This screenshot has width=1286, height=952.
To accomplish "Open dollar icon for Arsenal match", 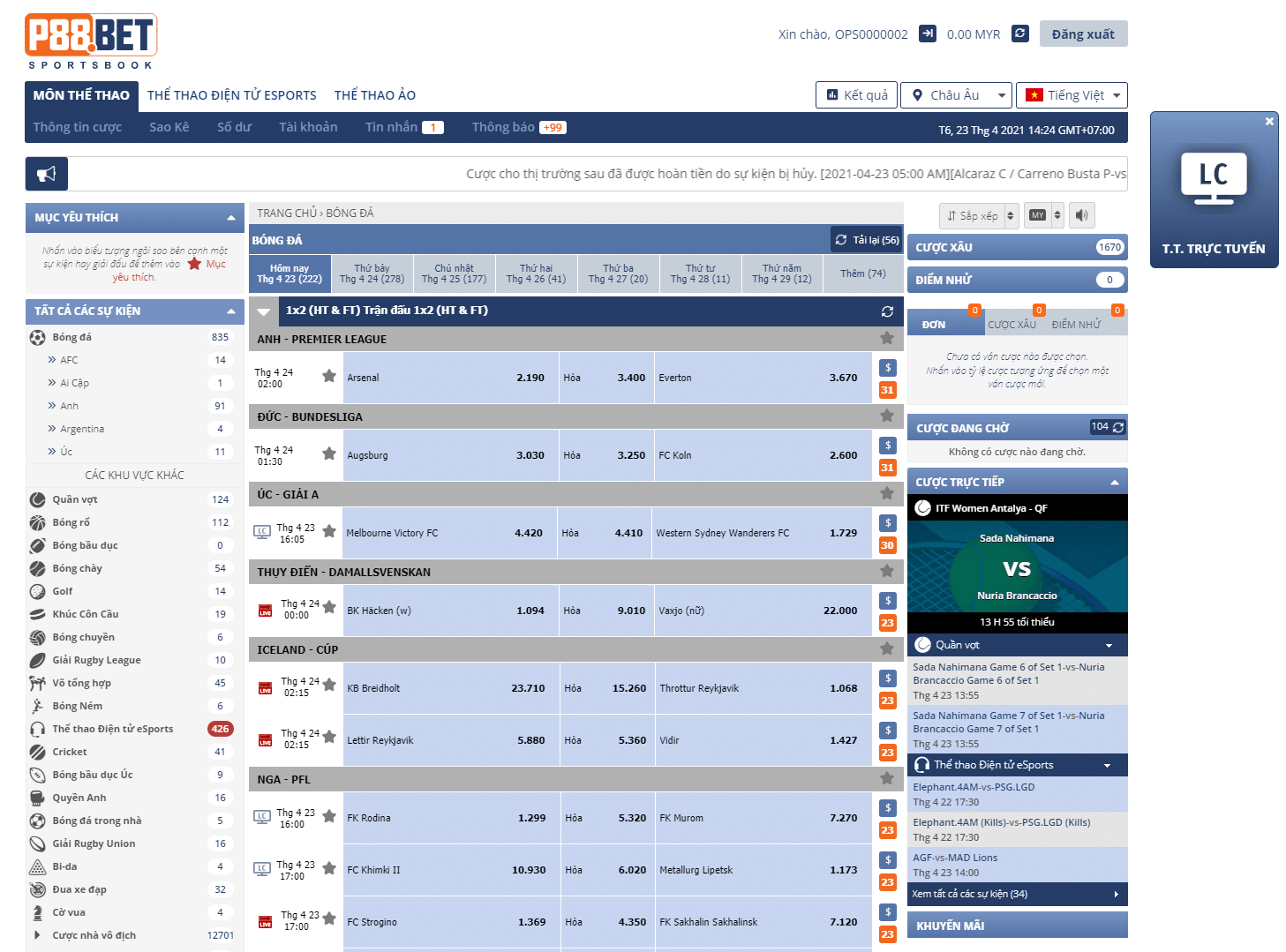I will point(888,367).
